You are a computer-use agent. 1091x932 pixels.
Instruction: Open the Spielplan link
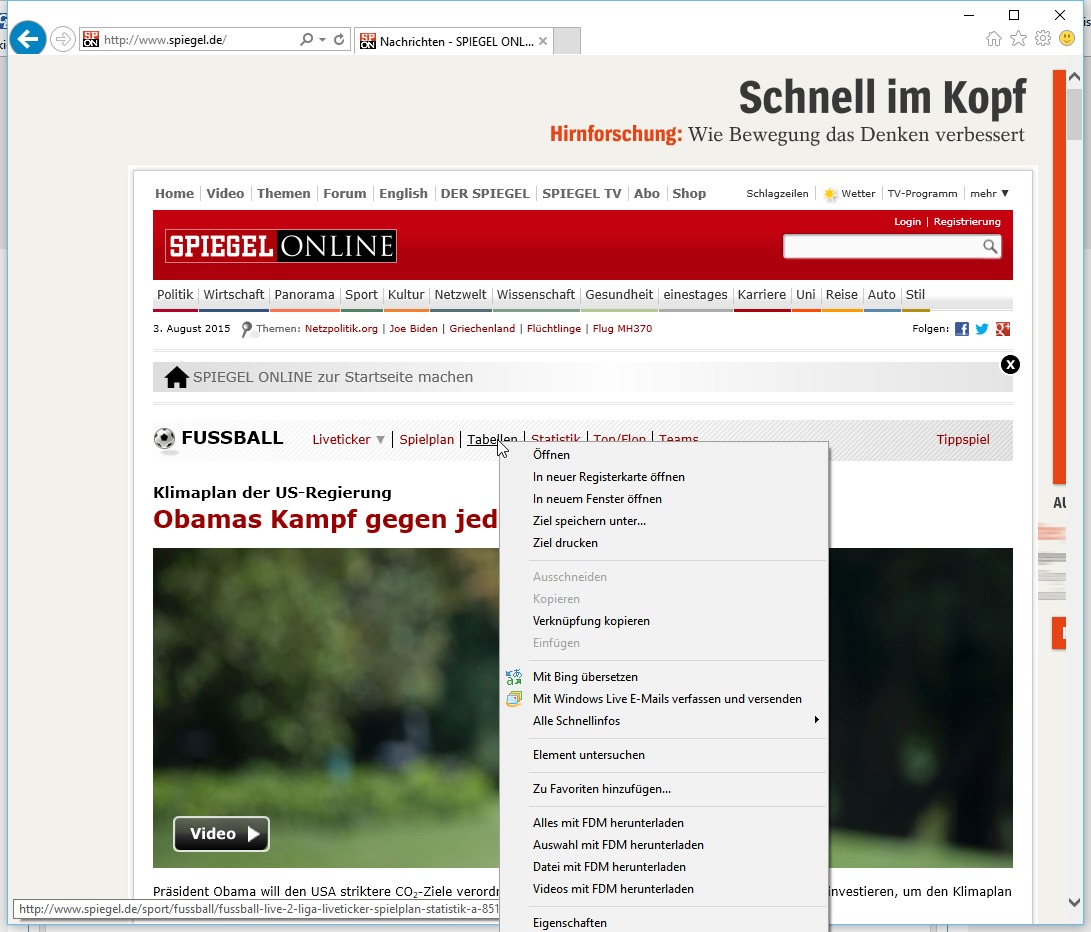[427, 440]
